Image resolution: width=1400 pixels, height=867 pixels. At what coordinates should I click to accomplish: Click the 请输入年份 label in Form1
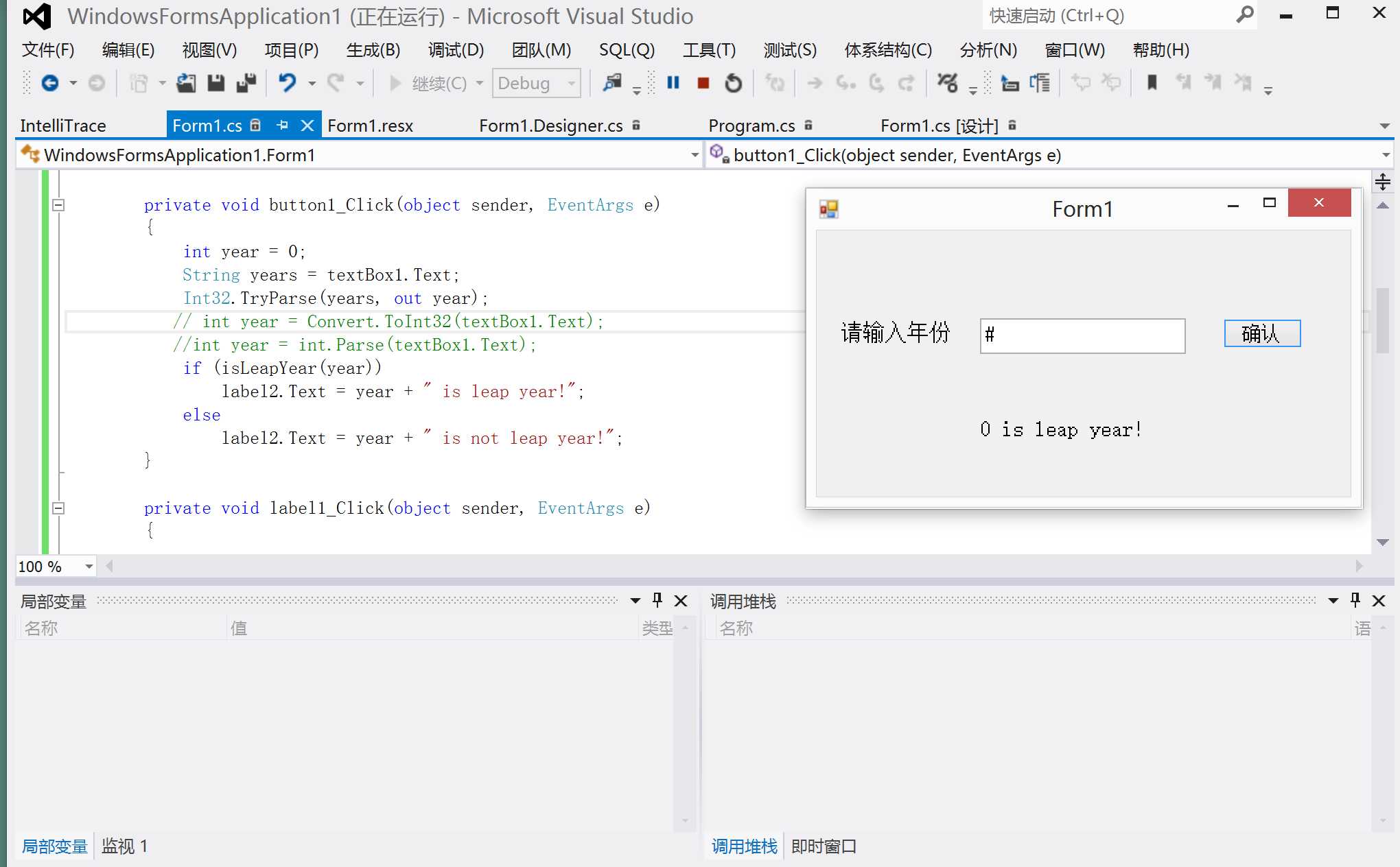(x=895, y=333)
